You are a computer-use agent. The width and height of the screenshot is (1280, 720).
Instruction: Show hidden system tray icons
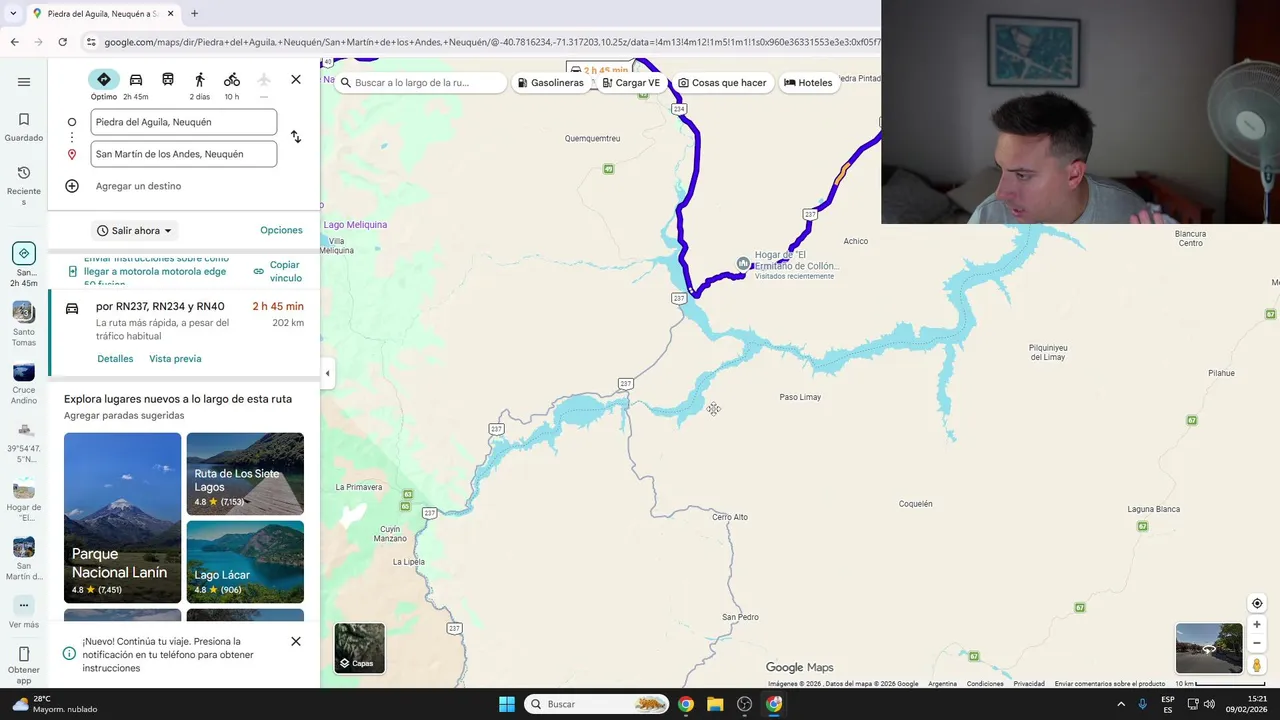pyautogui.click(x=1121, y=704)
